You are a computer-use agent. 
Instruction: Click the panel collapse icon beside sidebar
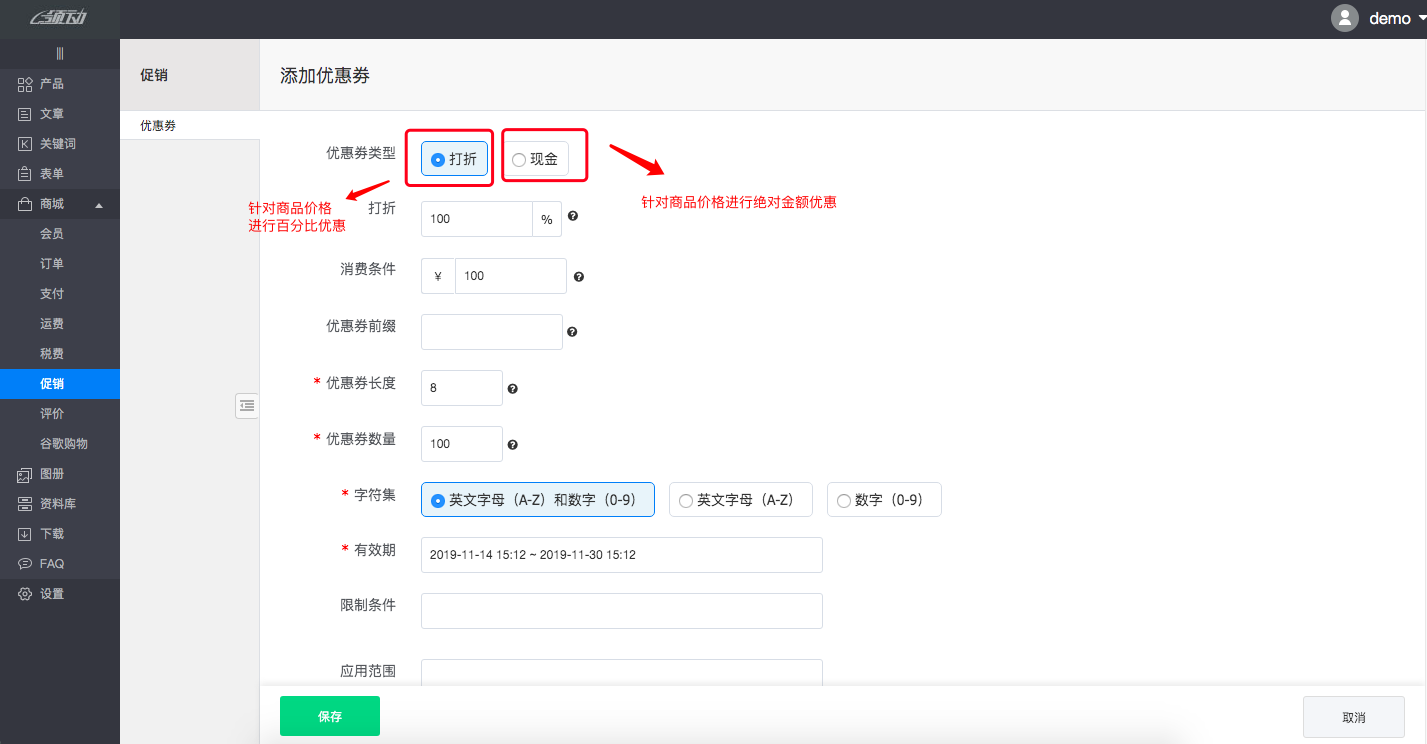click(247, 405)
